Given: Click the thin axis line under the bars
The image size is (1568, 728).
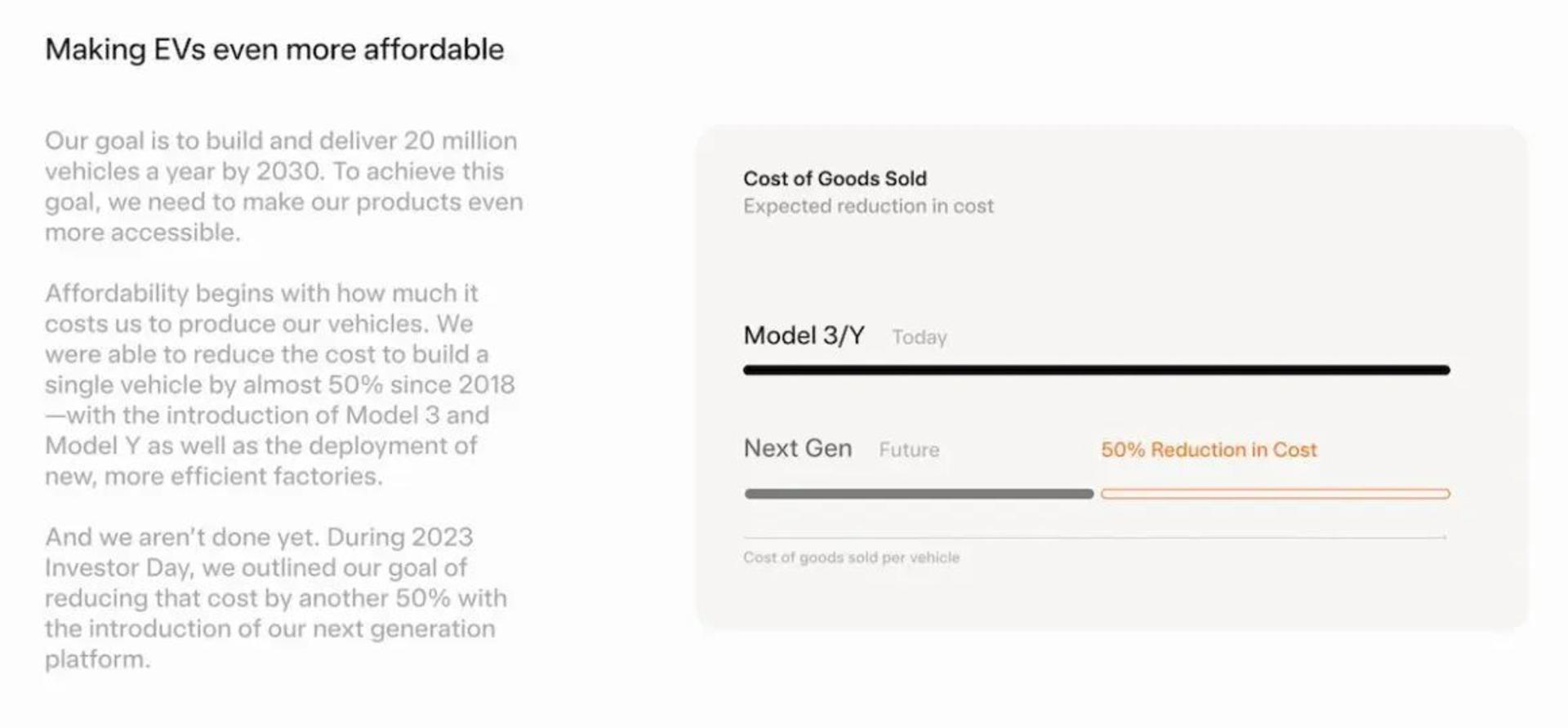Looking at the screenshot, I should [x=1095, y=538].
